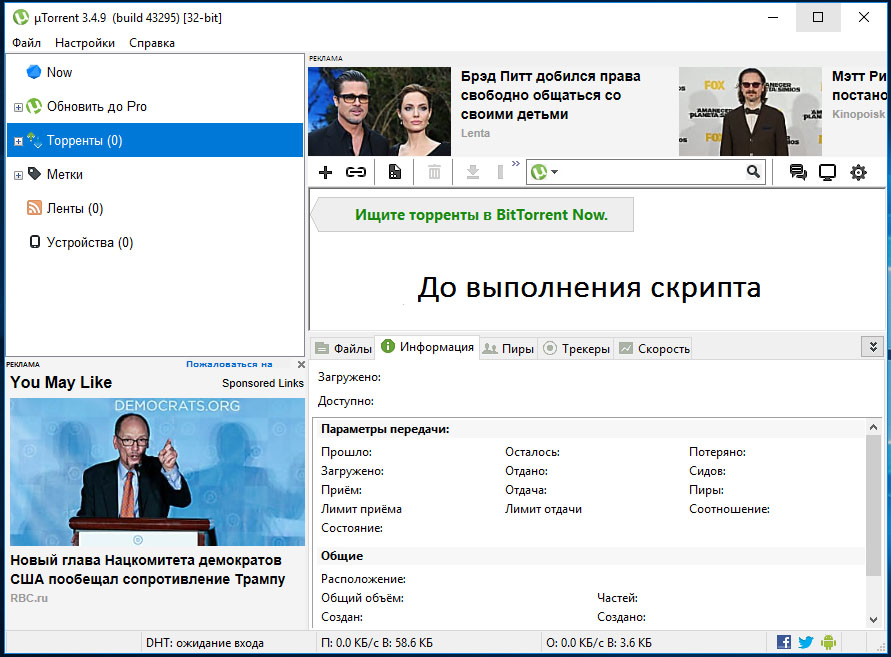Expand the toolbar overflow chevron
Image resolution: width=891 pixels, height=657 pixels.
tap(515, 164)
